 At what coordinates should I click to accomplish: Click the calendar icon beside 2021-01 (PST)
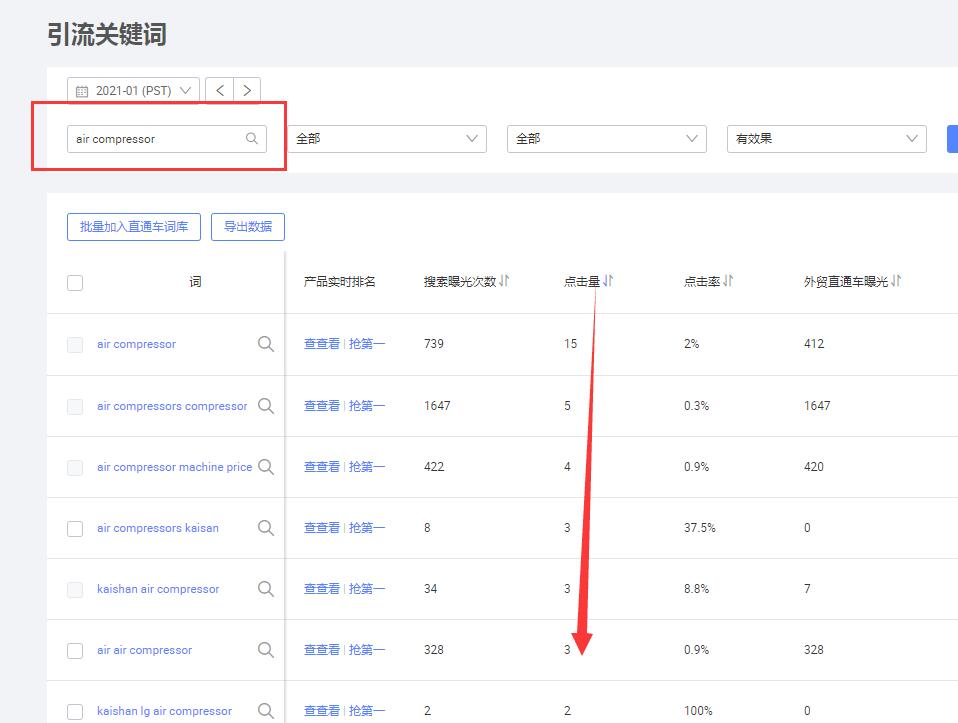[83, 90]
